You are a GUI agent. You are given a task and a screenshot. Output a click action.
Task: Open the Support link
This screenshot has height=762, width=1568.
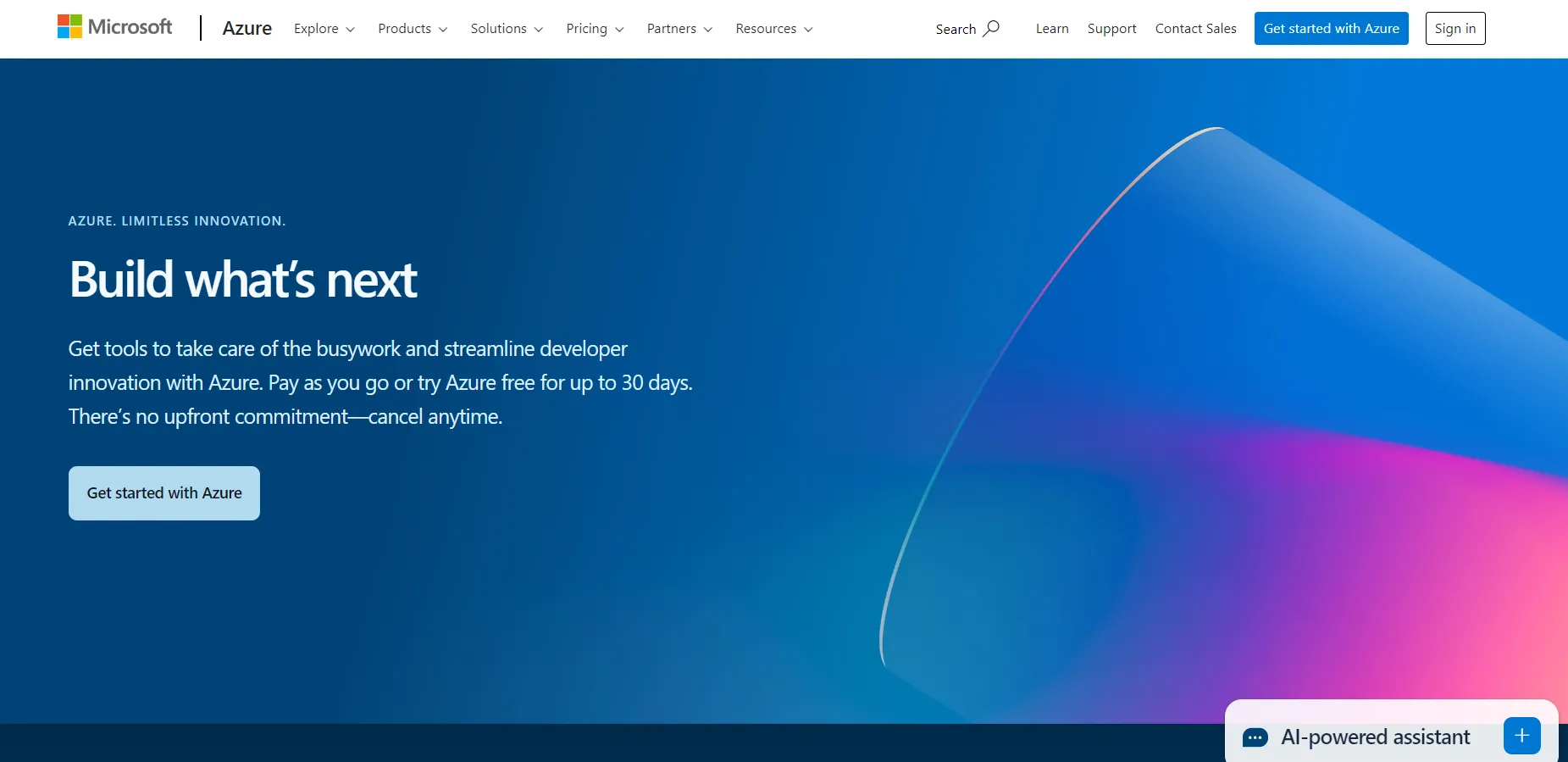1111,29
